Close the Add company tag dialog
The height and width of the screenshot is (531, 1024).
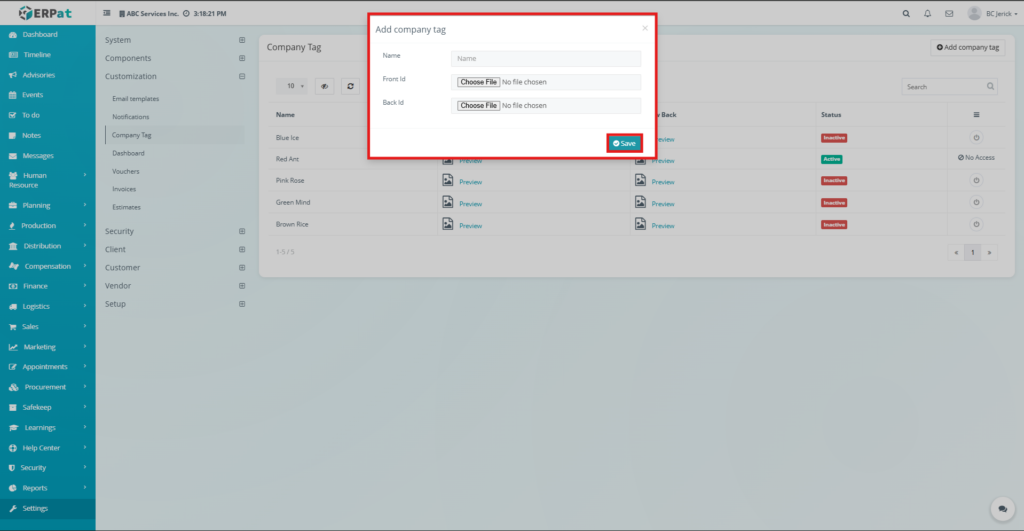pyautogui.click(x=645, y=28)
